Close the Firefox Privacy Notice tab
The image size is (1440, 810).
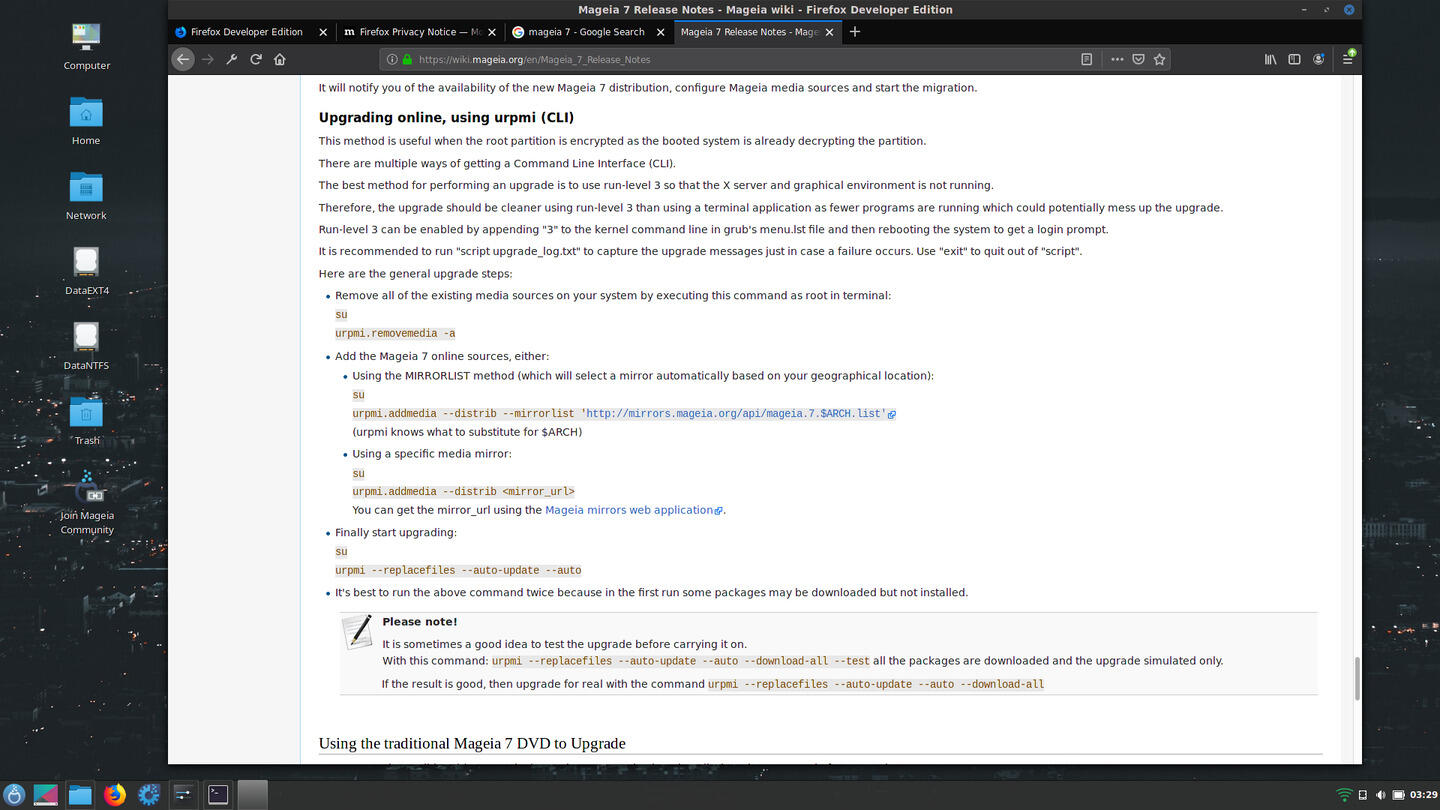(491, 32)
